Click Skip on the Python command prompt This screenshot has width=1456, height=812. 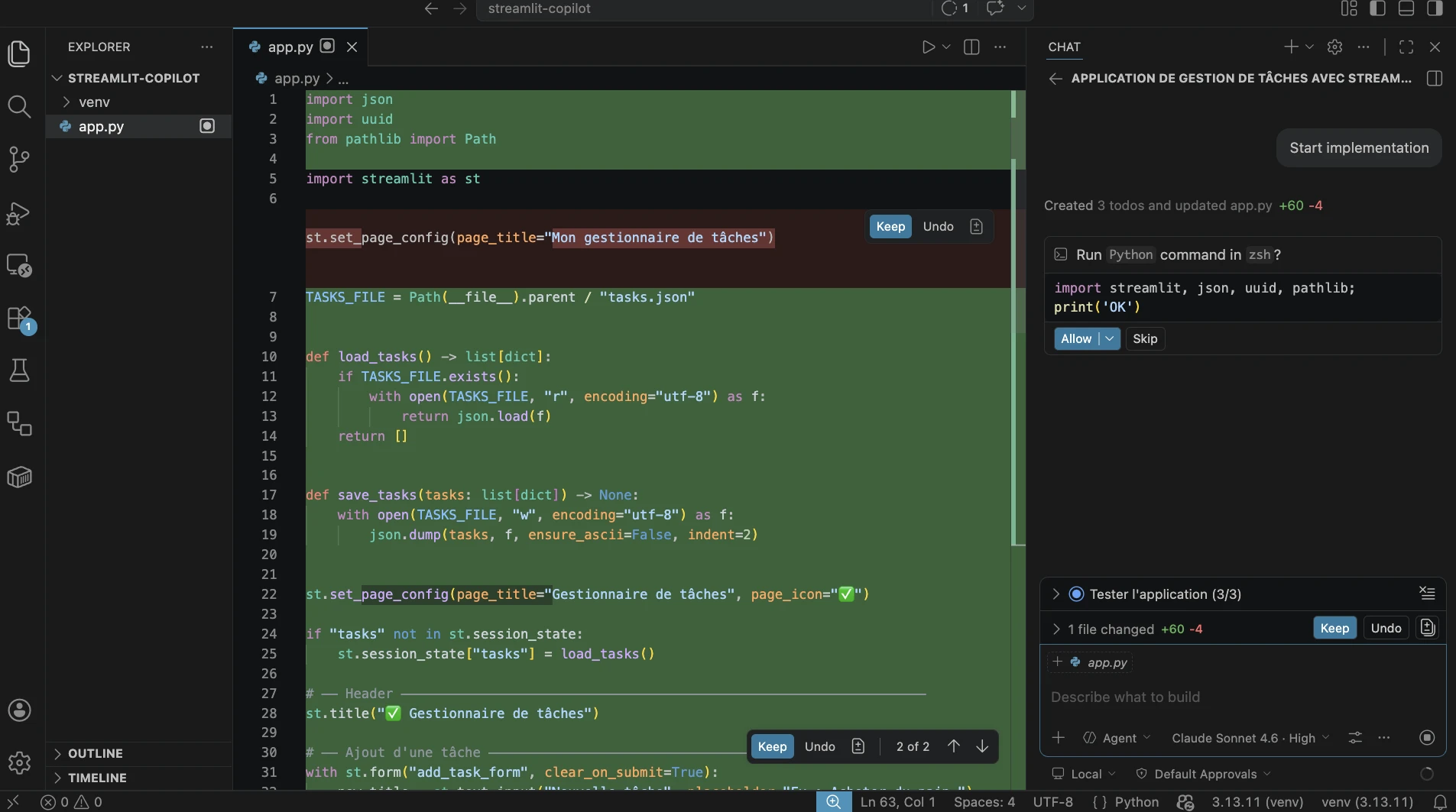[x=1144, y=339]
